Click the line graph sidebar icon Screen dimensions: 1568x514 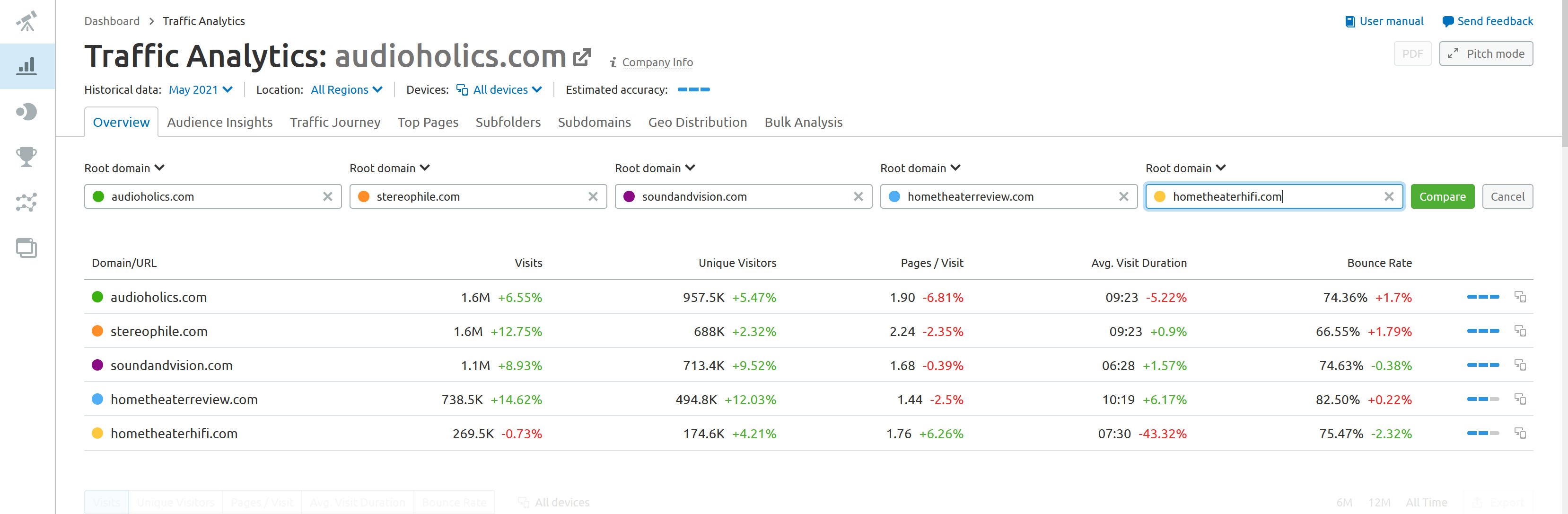(27, 202)
